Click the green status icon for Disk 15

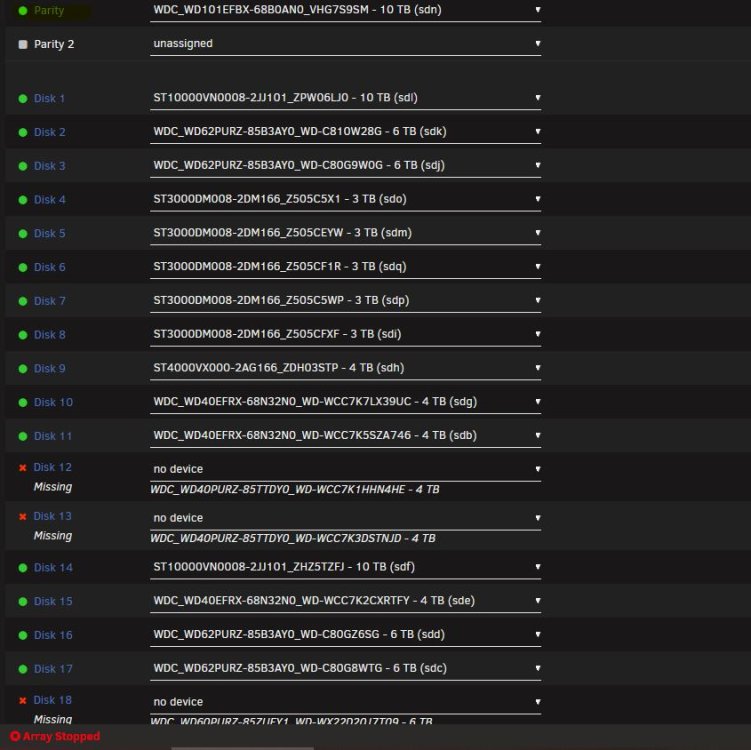pos(23,602)
